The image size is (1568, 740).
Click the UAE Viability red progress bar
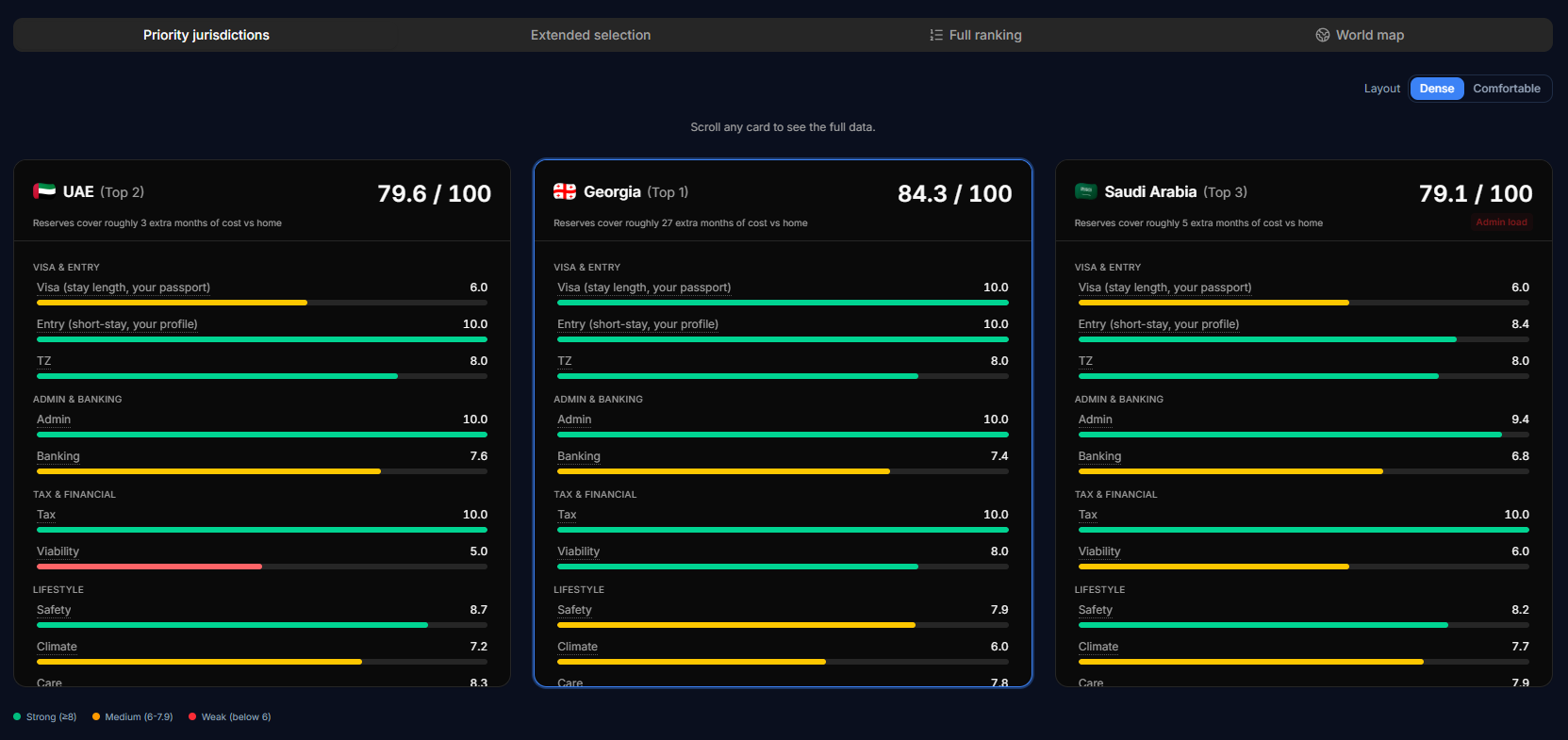149,567
